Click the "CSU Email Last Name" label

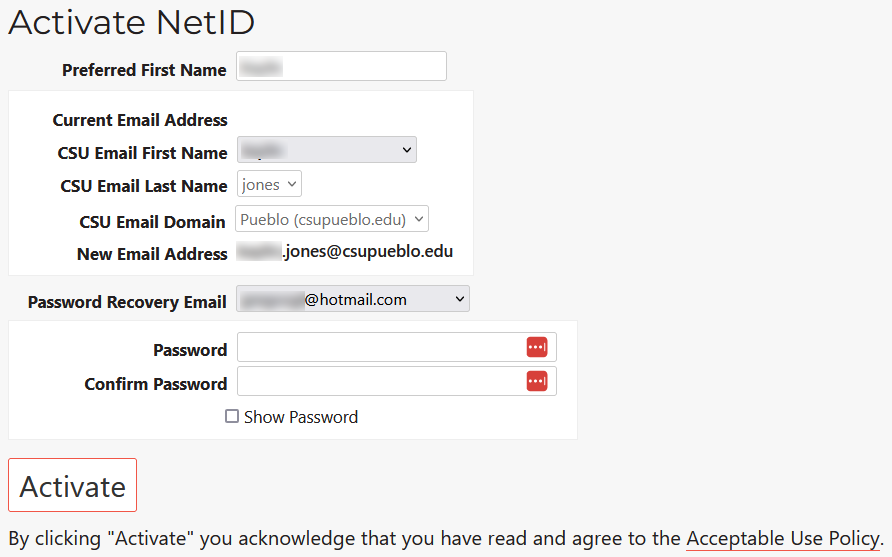click(x=144, y=186)
